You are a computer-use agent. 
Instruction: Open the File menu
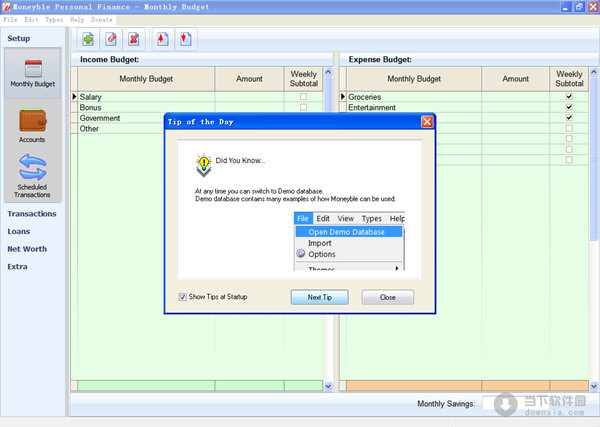(10, 20)
